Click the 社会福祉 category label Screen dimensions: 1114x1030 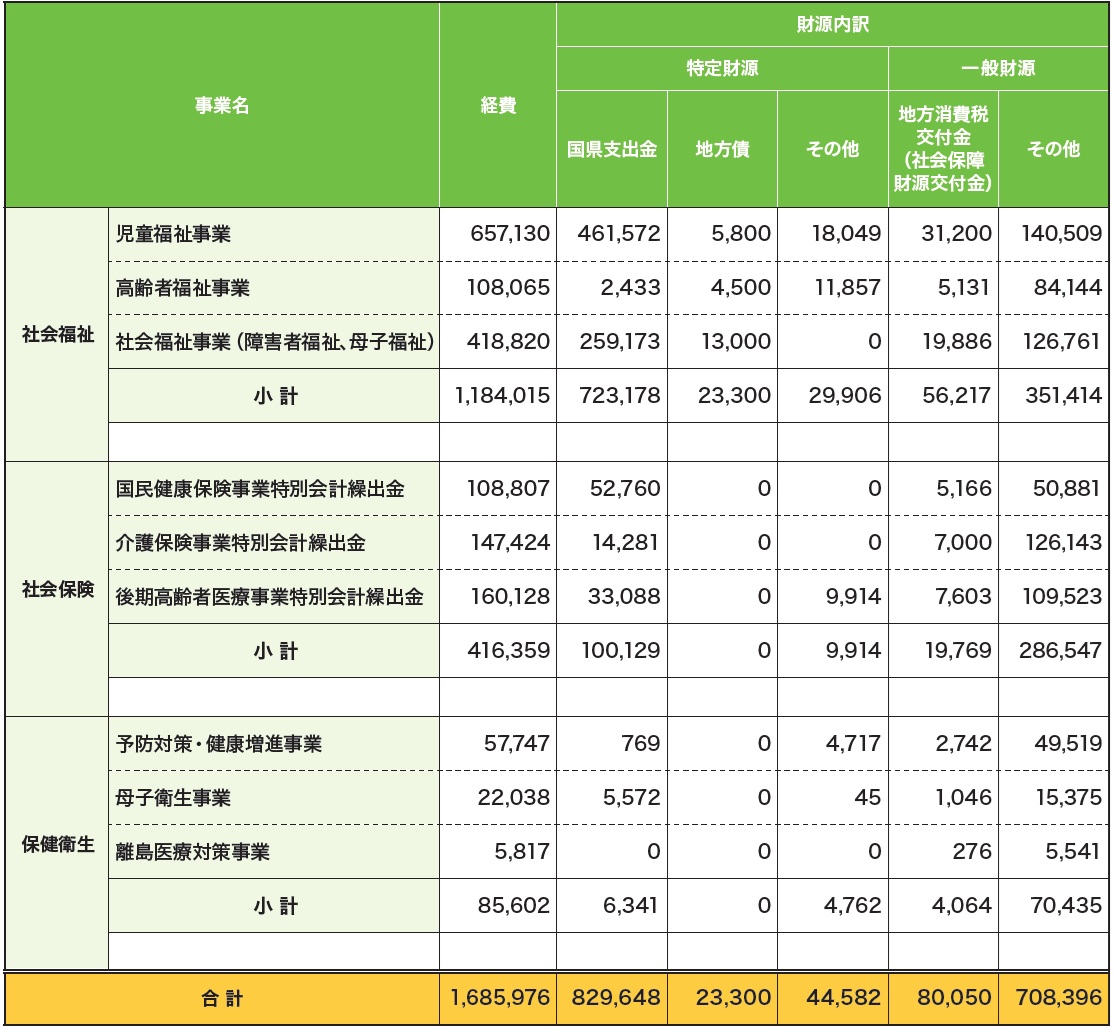pos(58,335)
